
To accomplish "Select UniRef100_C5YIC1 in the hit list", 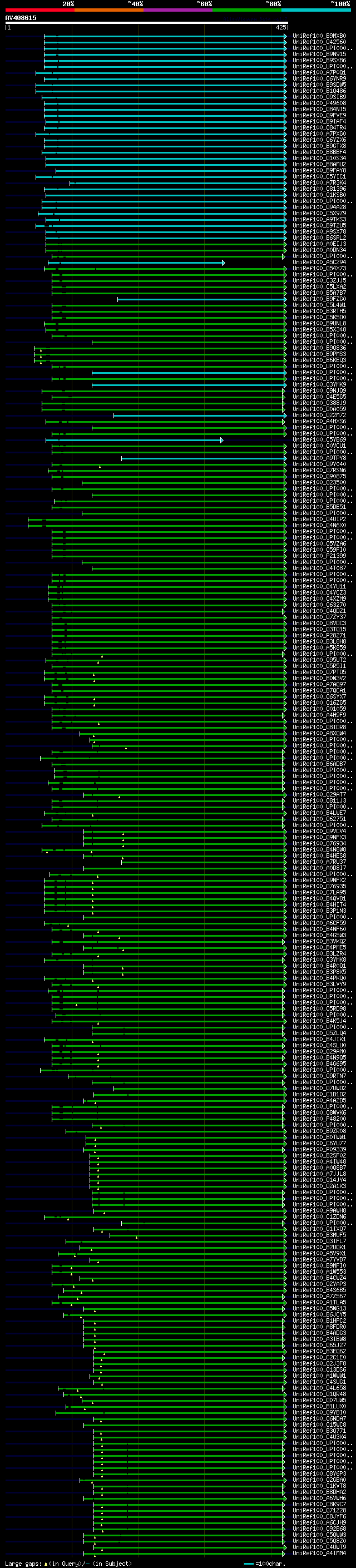I will (x=319, y=176).
